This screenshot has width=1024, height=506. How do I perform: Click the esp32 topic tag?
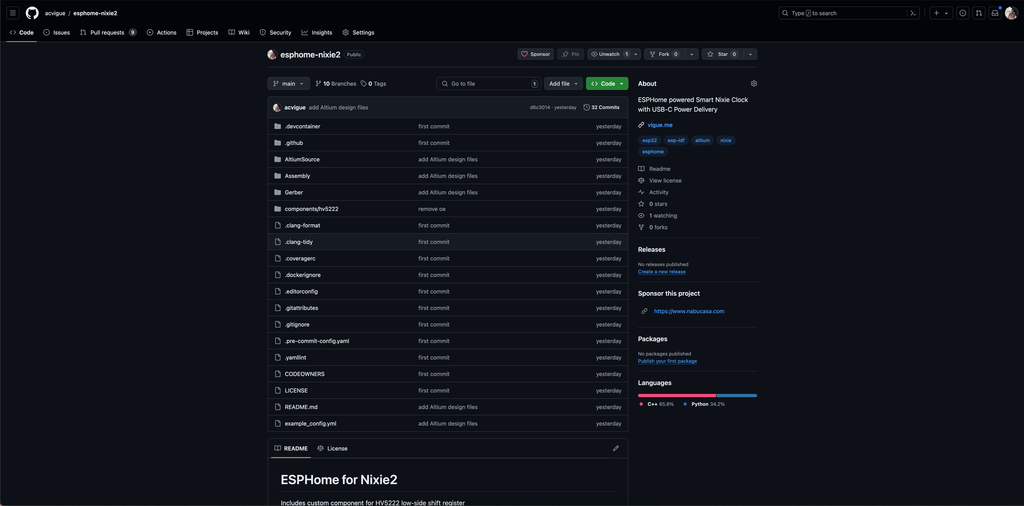click(x=649, y=140)
